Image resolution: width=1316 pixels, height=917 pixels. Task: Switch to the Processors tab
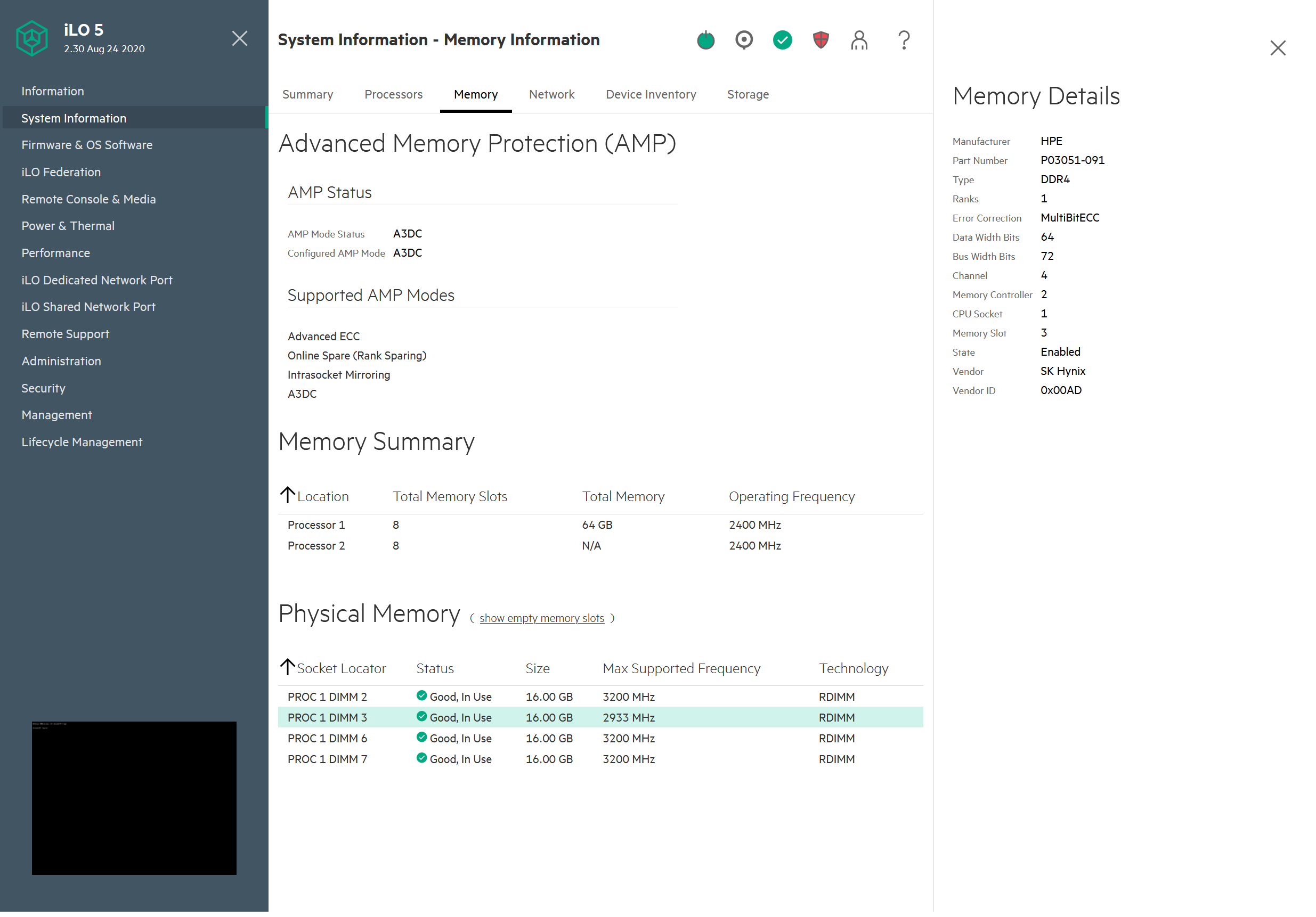click(x=393, y=94)
